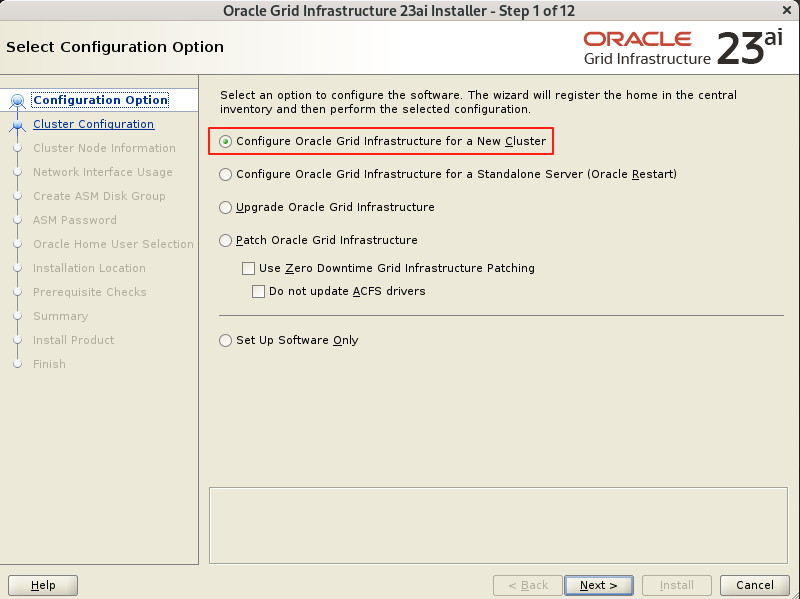Click Oracle Home User Selection step
Image resolution: width=800 pixels, height=599 pixels.
113,244
